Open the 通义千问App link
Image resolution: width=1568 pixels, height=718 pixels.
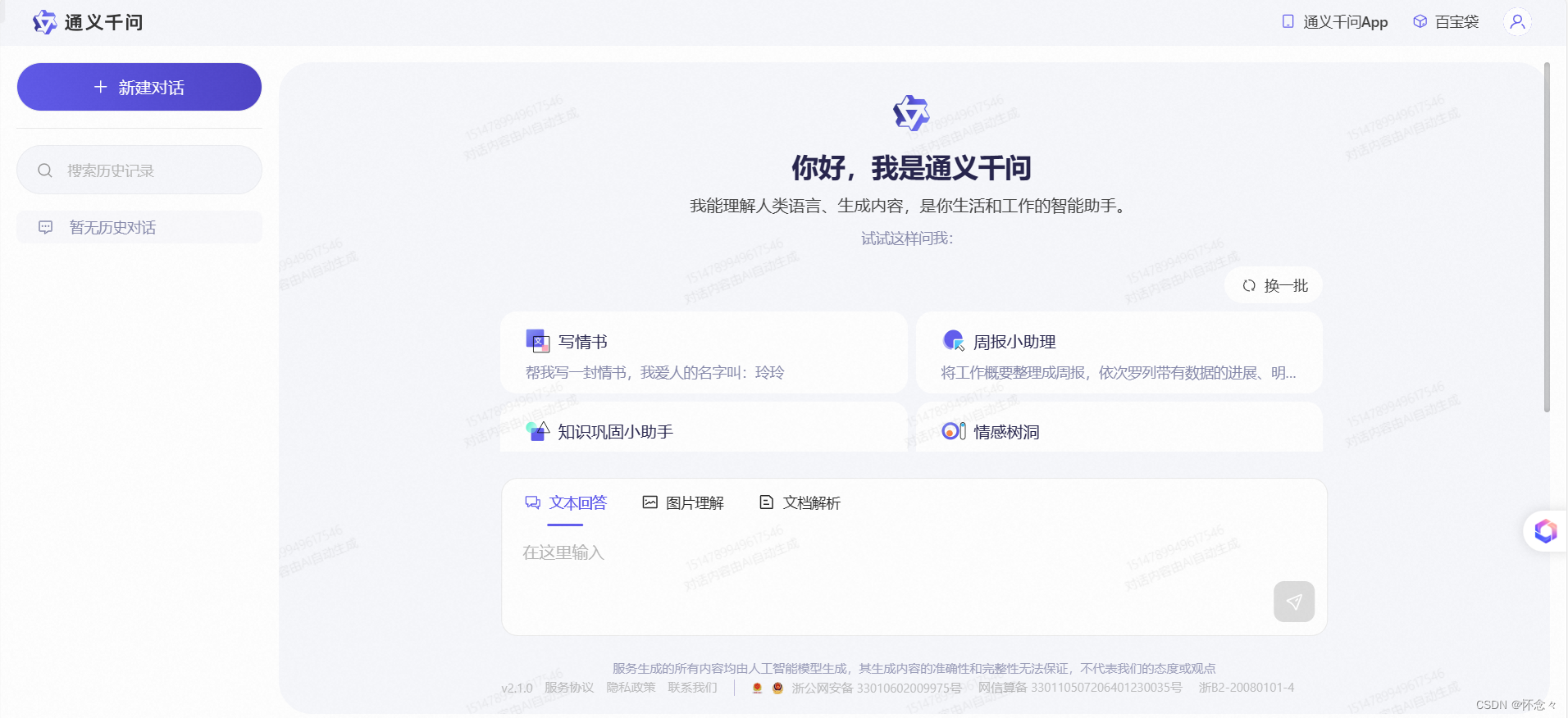[x=1335, y=22]
